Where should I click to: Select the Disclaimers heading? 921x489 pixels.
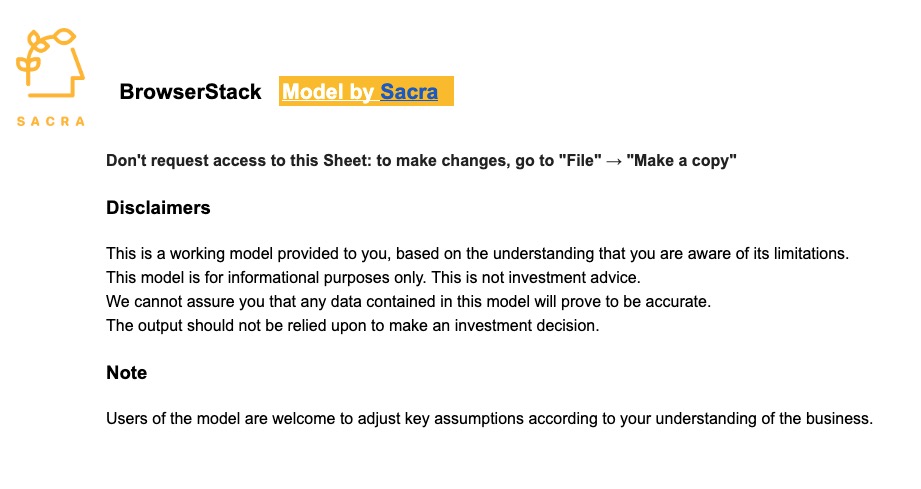pos(158,208)
